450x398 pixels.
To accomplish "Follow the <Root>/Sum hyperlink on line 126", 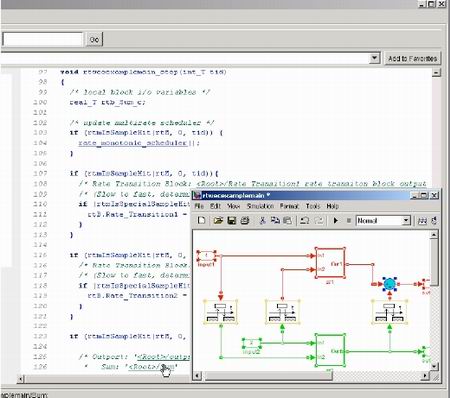I will pos(152,367).
